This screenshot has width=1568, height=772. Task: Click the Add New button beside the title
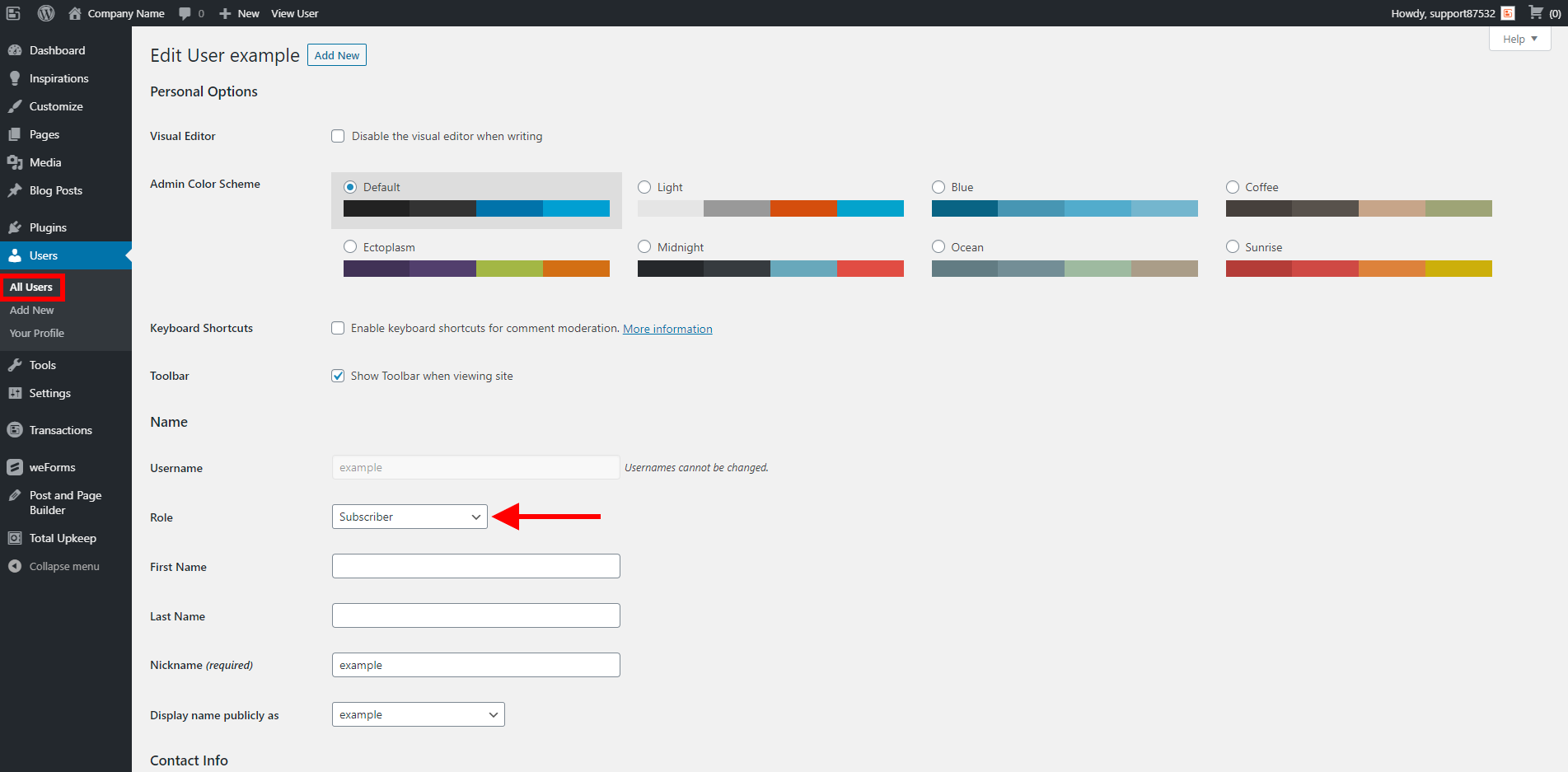tap(336, 54)
